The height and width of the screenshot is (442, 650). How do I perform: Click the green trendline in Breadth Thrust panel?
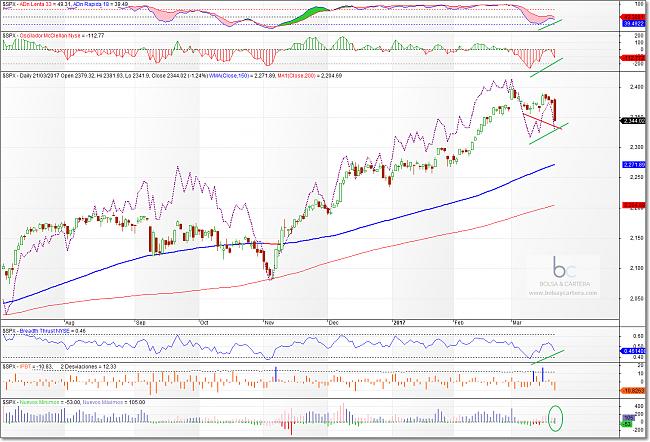coord(548,353)
